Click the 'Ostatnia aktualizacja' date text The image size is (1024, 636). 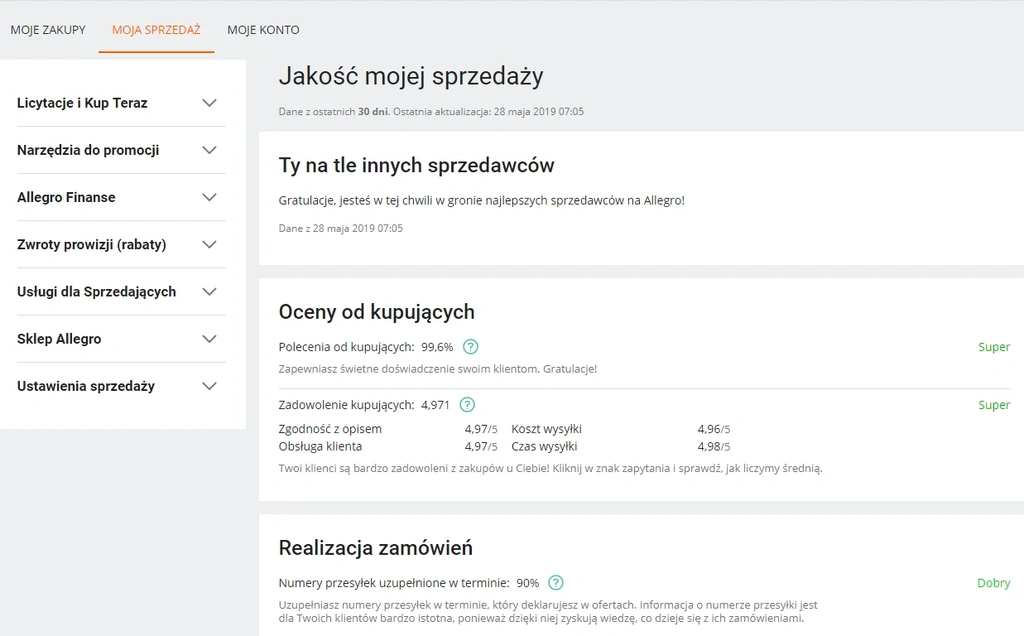coord(488,112)
